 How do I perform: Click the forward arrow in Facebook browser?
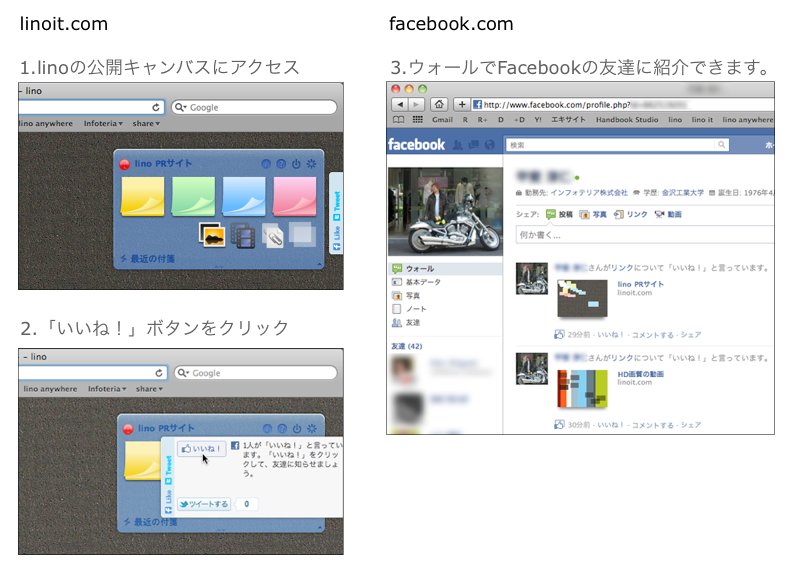click(x=416, y=105)
